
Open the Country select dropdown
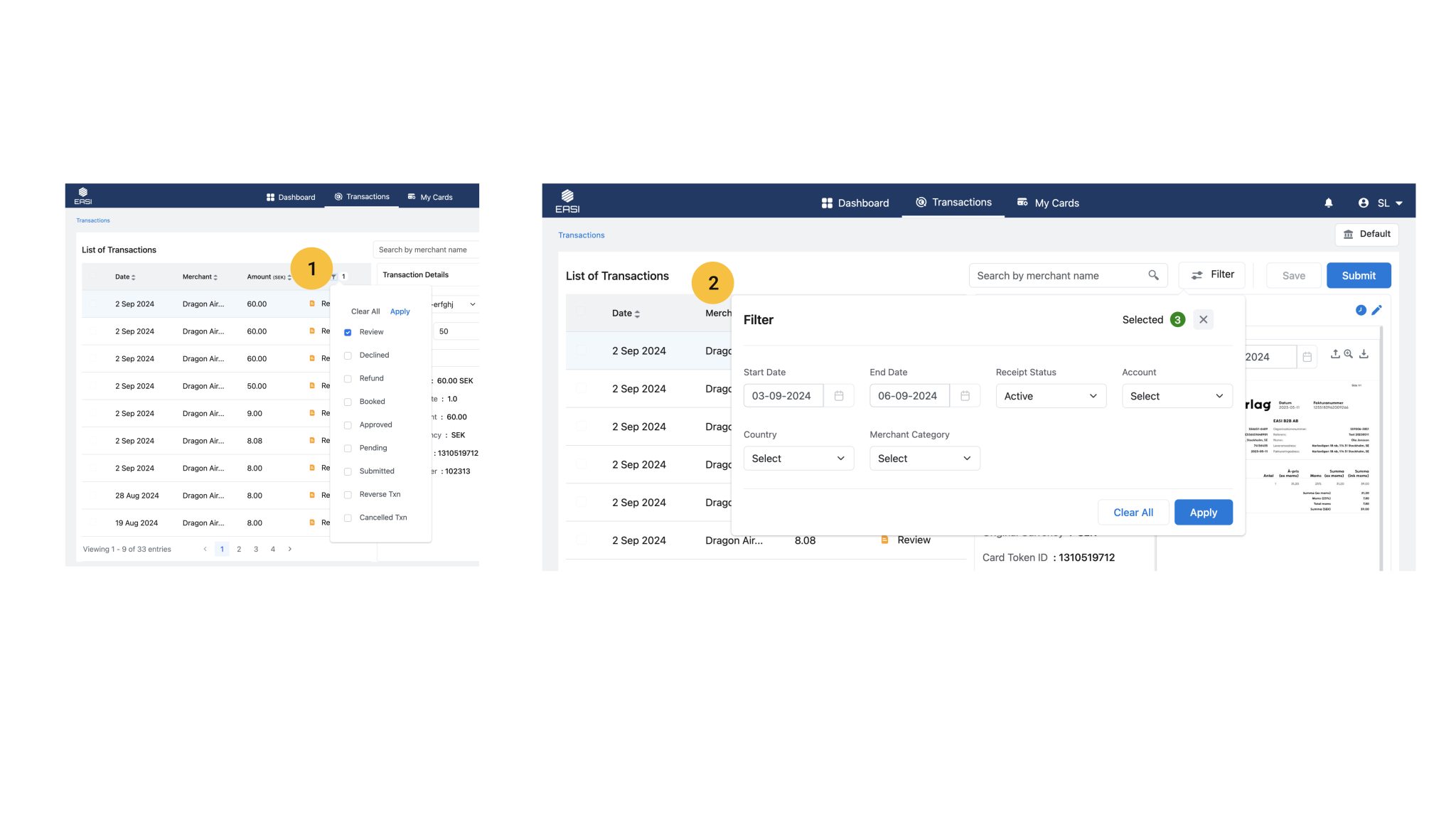tap(798, 459)
